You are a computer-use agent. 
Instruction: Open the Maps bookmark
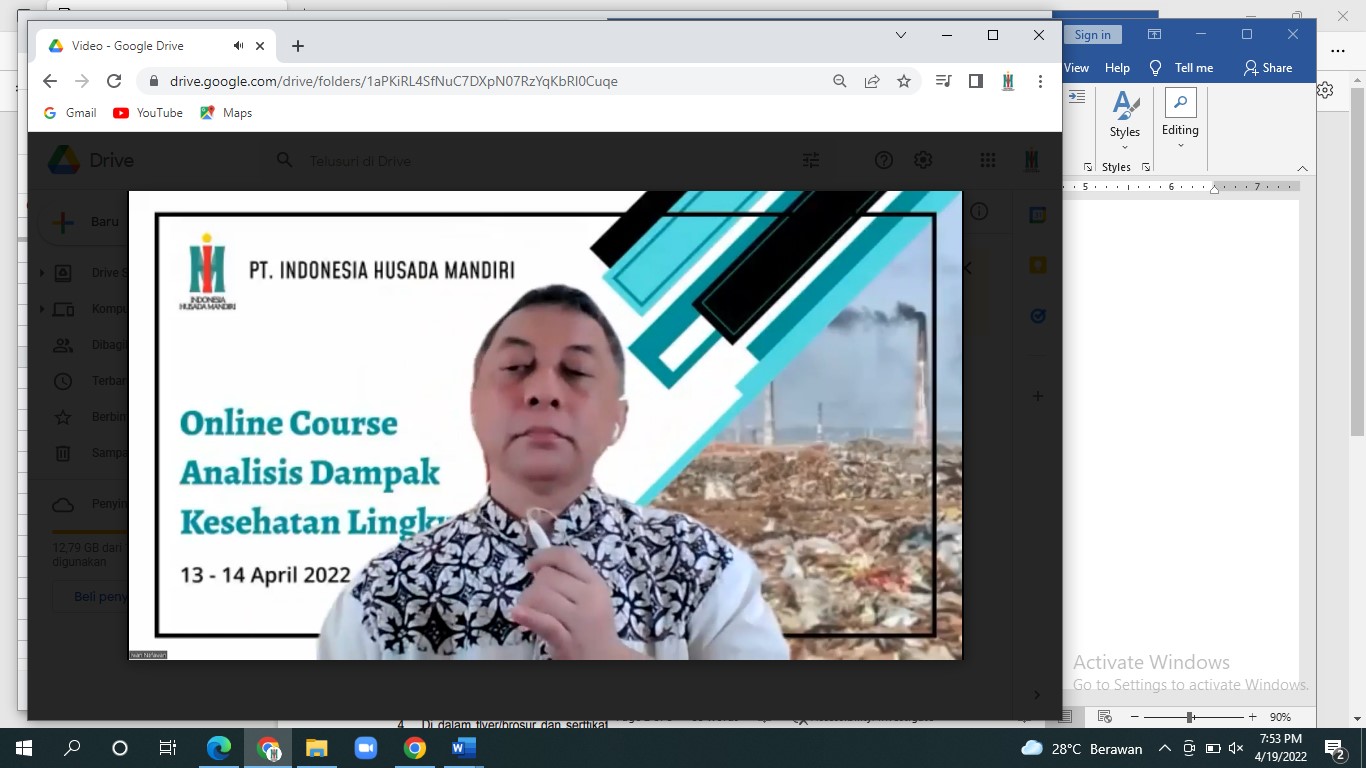coord(226,113)
